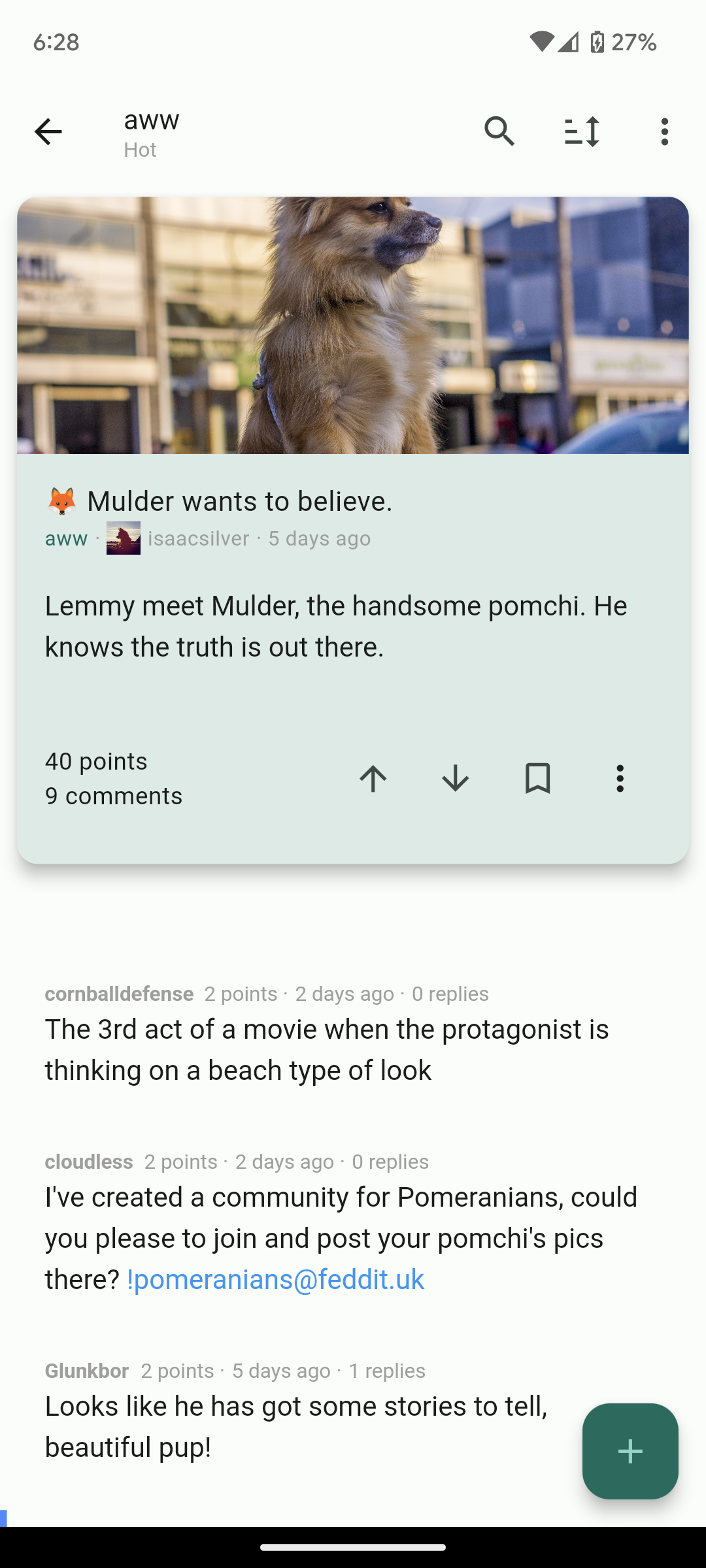
Task: Tap isaacsilver's avatar image
Action: [124, 538]
